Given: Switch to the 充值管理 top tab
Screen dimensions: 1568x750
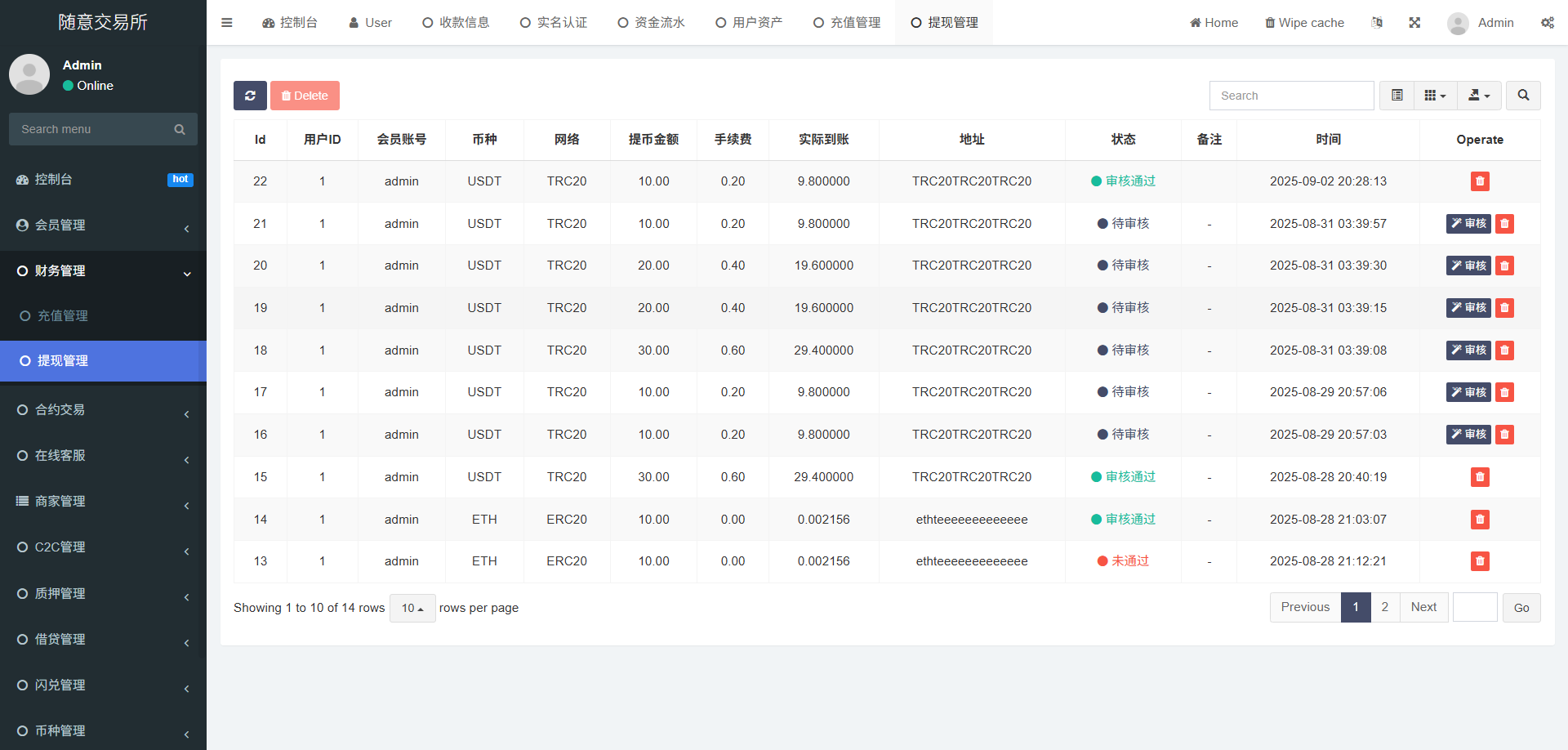Looking at the screenshot, I should click(847, 23).
